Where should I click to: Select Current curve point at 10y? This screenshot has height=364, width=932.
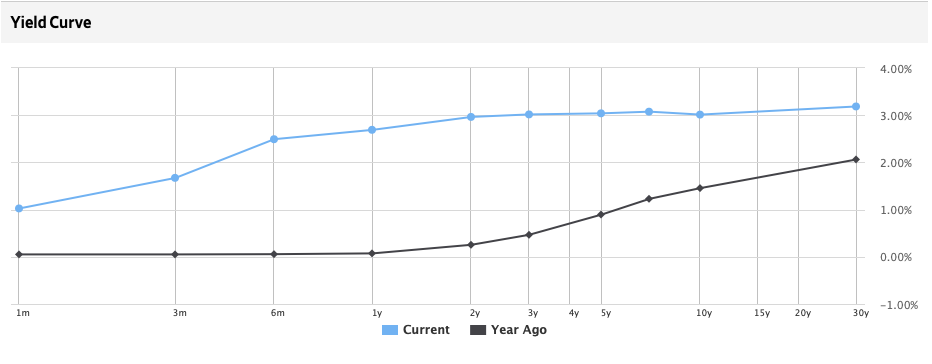[x=700, y=114]
